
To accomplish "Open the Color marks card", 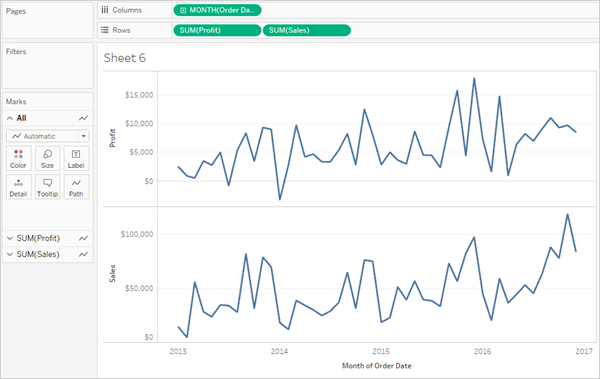I will click(18, 158).
